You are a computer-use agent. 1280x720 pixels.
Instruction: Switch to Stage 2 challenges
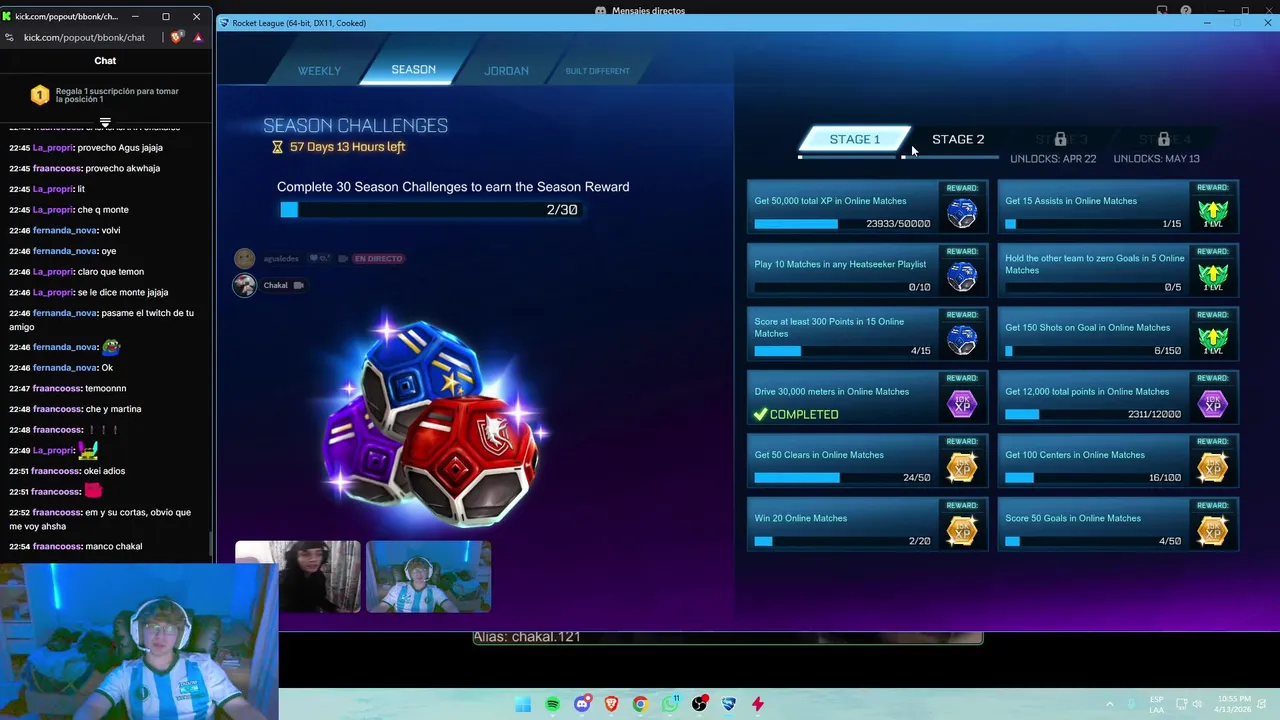[958, 139]
